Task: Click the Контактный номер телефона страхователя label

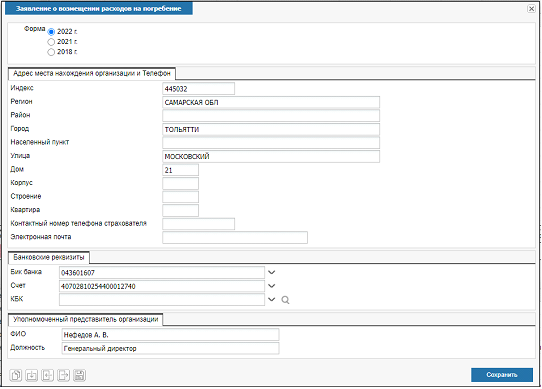Action: [x=78, y=223]
